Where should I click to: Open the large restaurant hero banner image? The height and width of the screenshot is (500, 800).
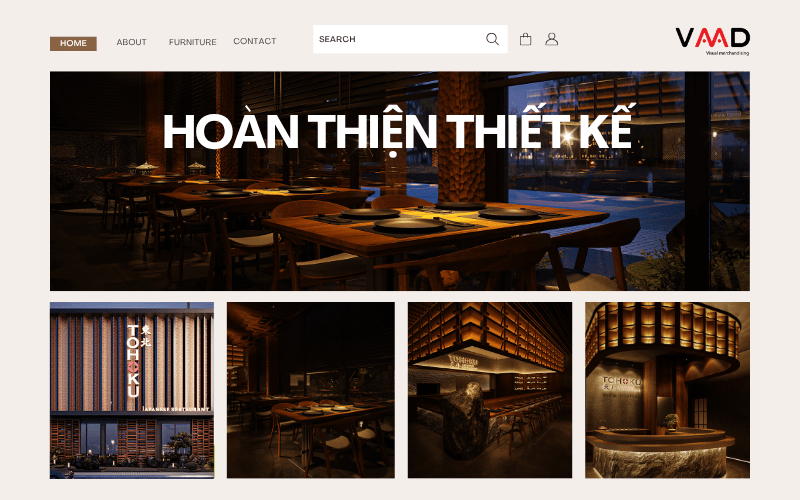400,181
